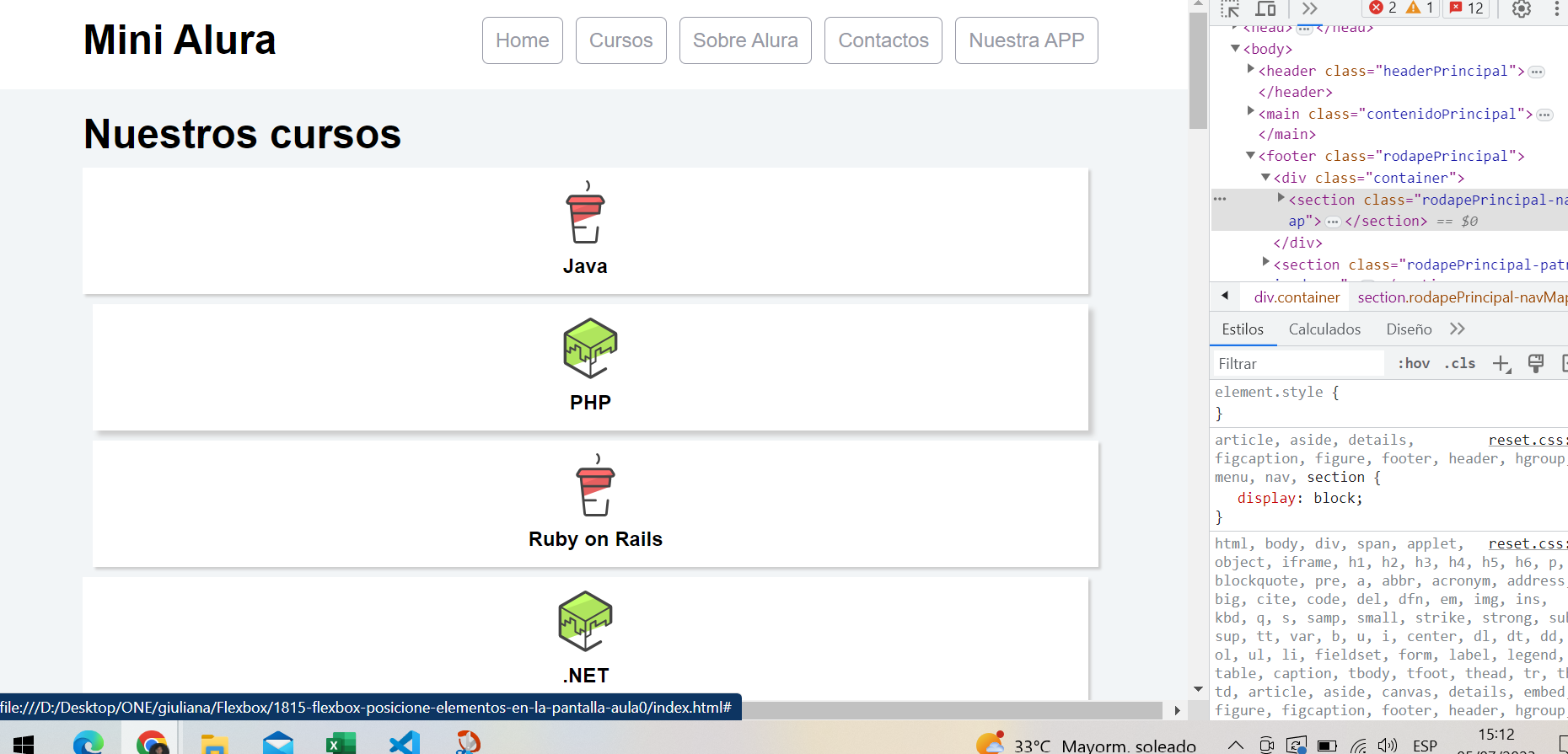Expand the selected rodapePrincipal-navMap section
Image resolution: width=1568 pixels, height=754 pixels.
coord(1281,198)
